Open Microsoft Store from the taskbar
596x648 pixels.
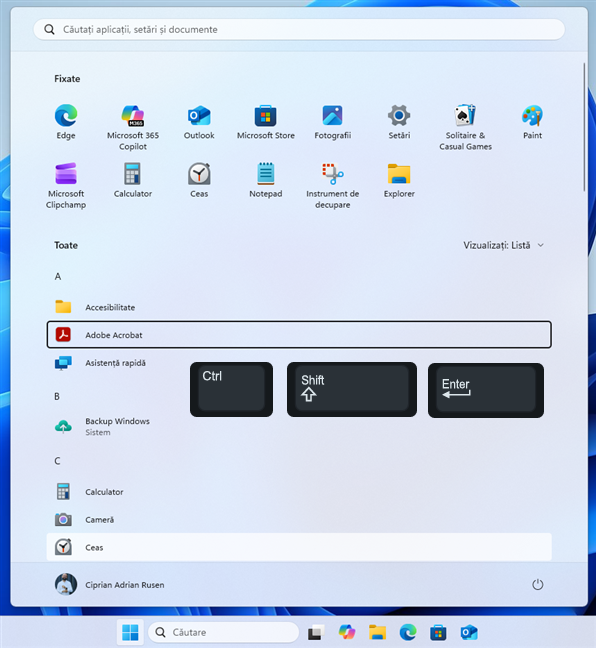tap(438, 632)
